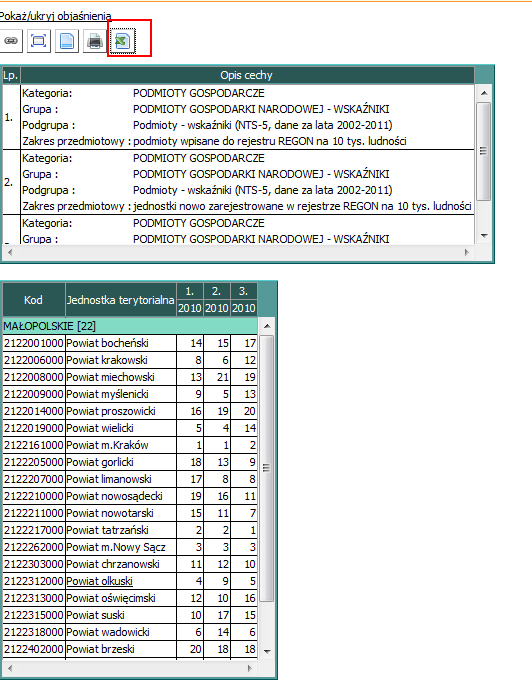Select Powiat chrzanowski row name

pos(113,564)
